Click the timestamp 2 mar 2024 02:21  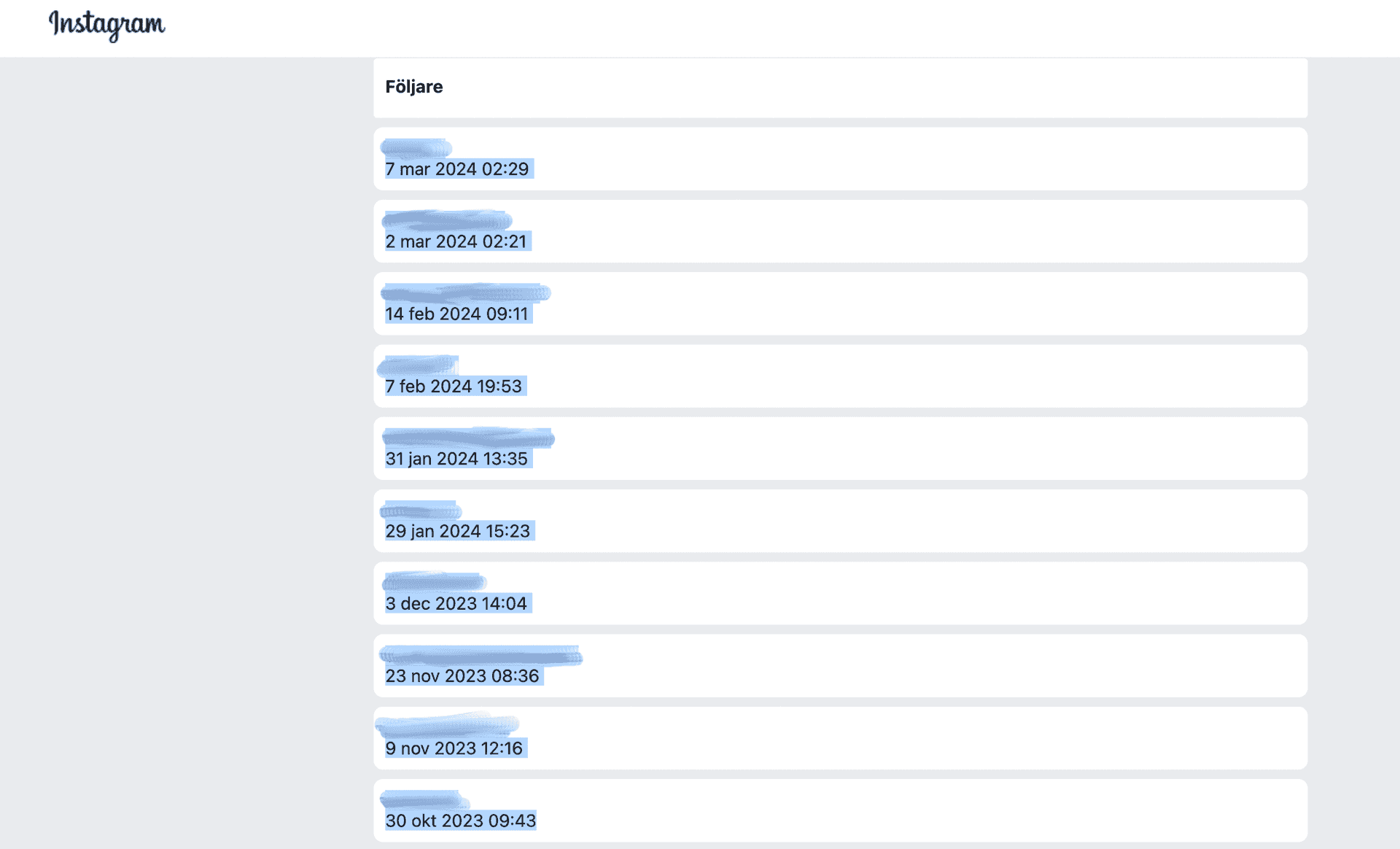click(x=456, y=241)
